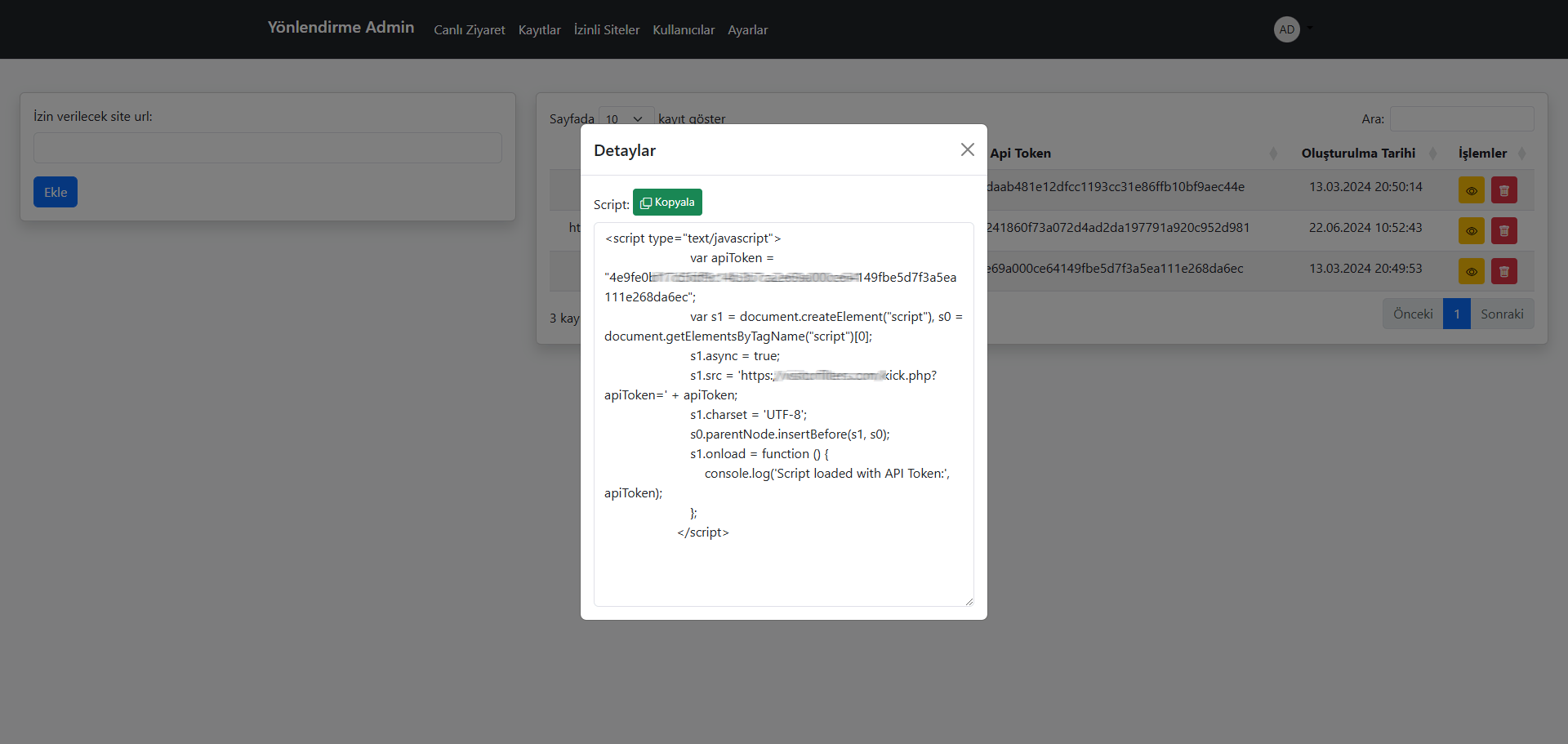Close the Detaylar modal dialog

967,149
